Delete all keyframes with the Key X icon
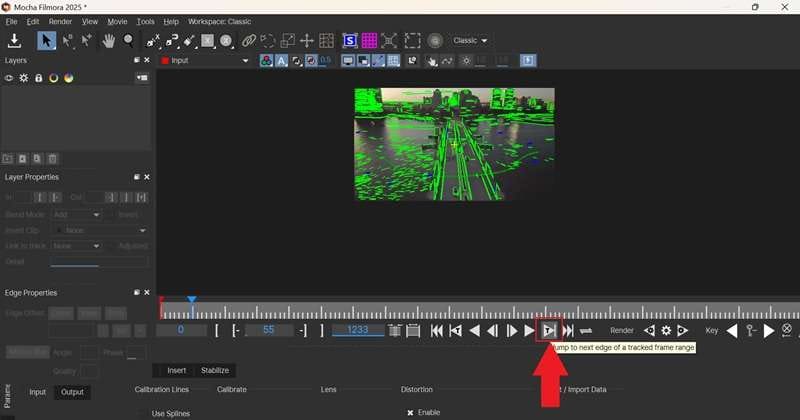800x420 pixels. (787, 330)
